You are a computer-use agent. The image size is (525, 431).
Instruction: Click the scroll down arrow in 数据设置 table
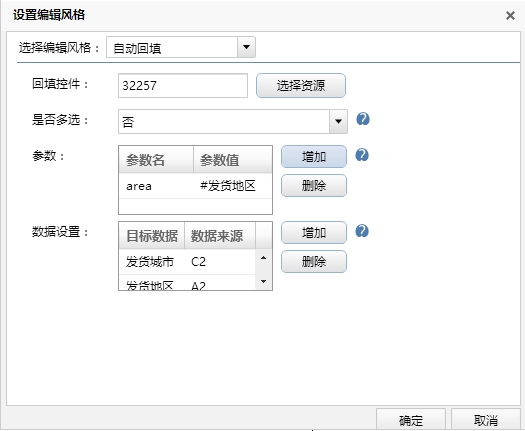point(264,281)
